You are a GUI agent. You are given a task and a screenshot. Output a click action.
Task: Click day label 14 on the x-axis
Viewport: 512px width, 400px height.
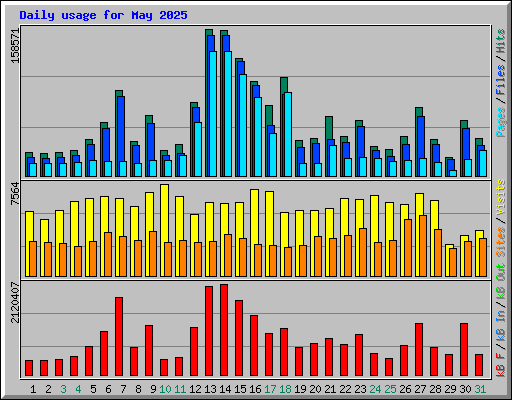(225, 389)
